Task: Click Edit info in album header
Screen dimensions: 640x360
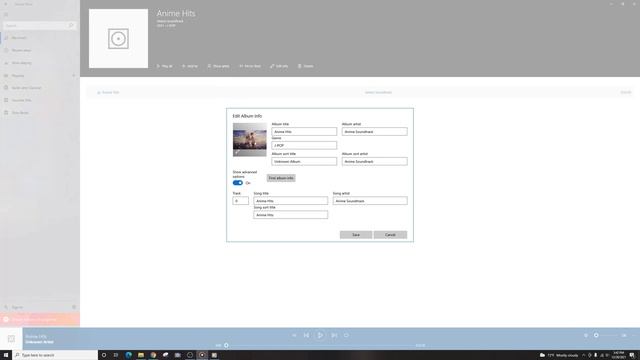Action: (279, 66)
